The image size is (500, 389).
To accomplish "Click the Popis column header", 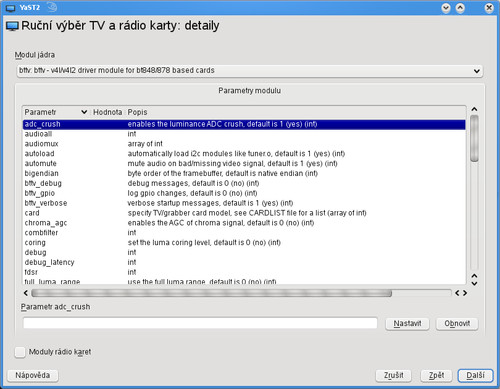I will coord(137,112).
